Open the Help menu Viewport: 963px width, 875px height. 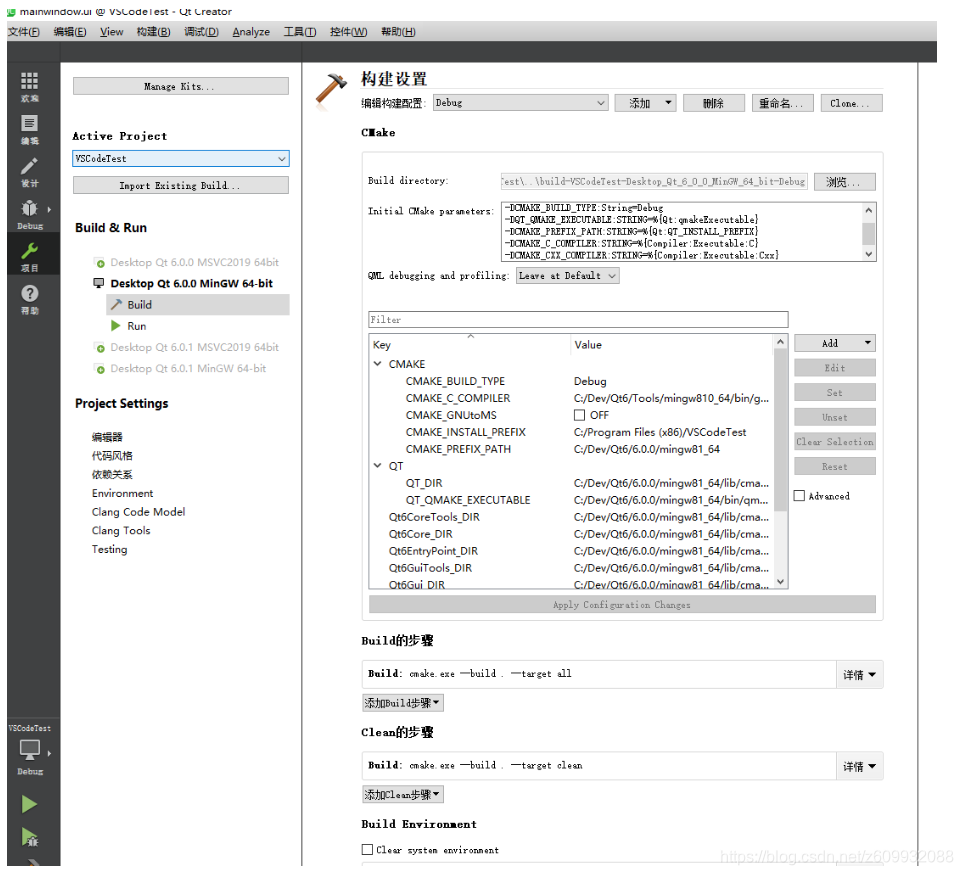[398, 32]
